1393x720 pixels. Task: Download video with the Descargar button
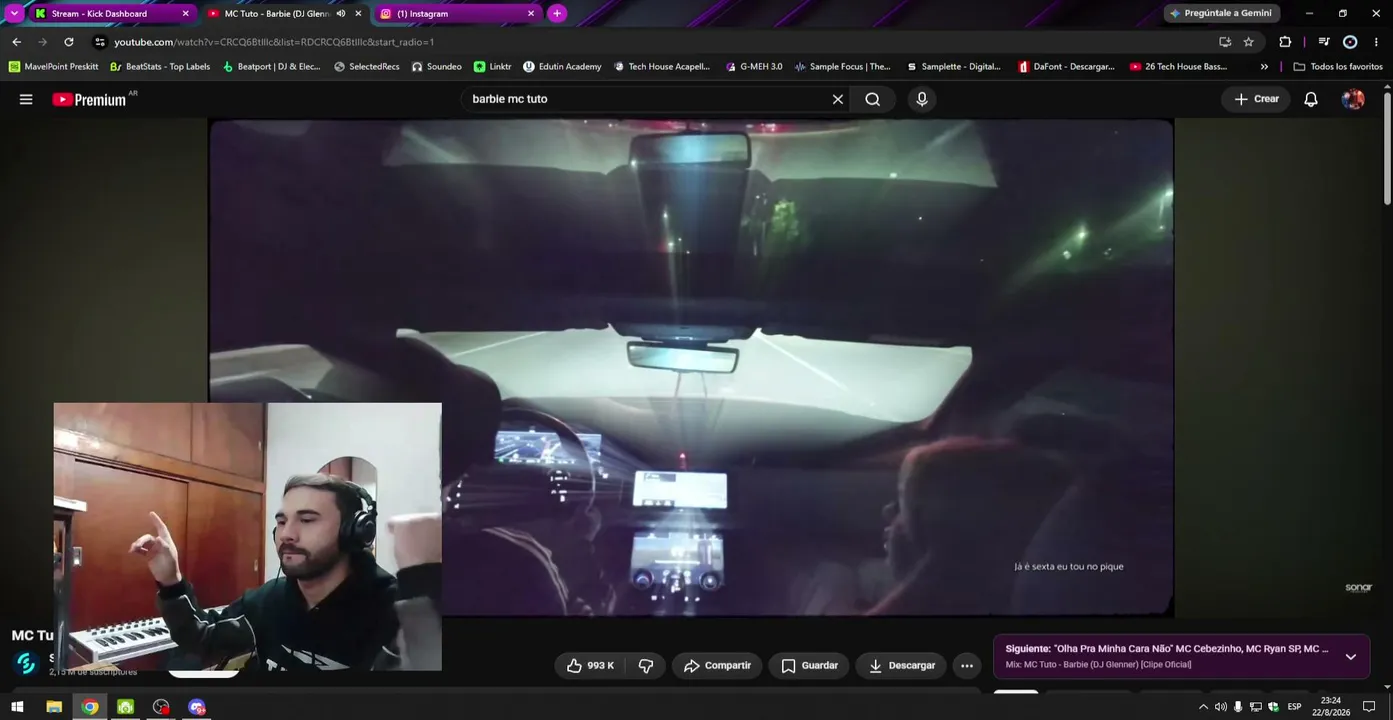click(901, 666)
